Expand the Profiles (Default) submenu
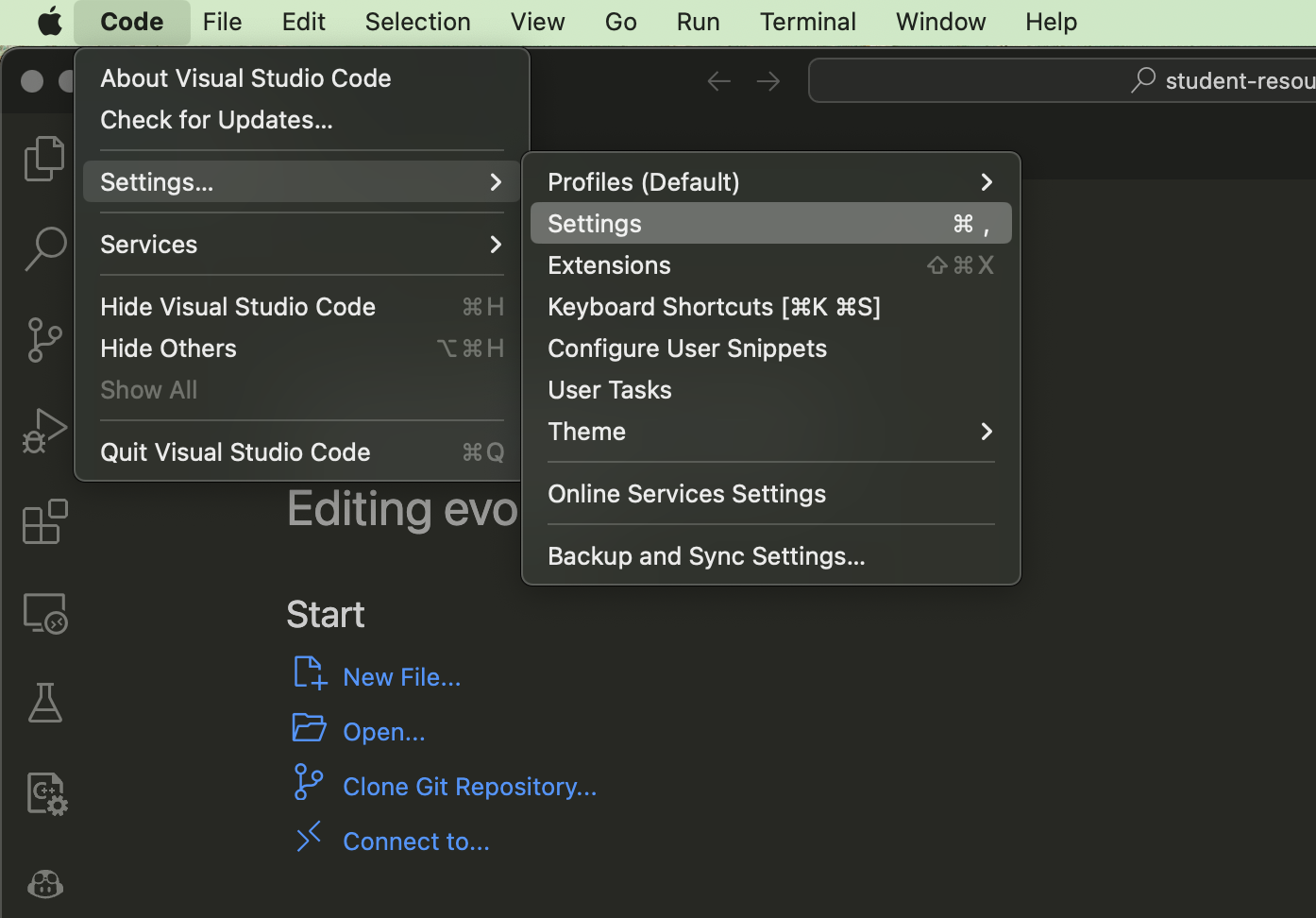This screenshot has height=918, width=1316. click(x=643, y=181)
